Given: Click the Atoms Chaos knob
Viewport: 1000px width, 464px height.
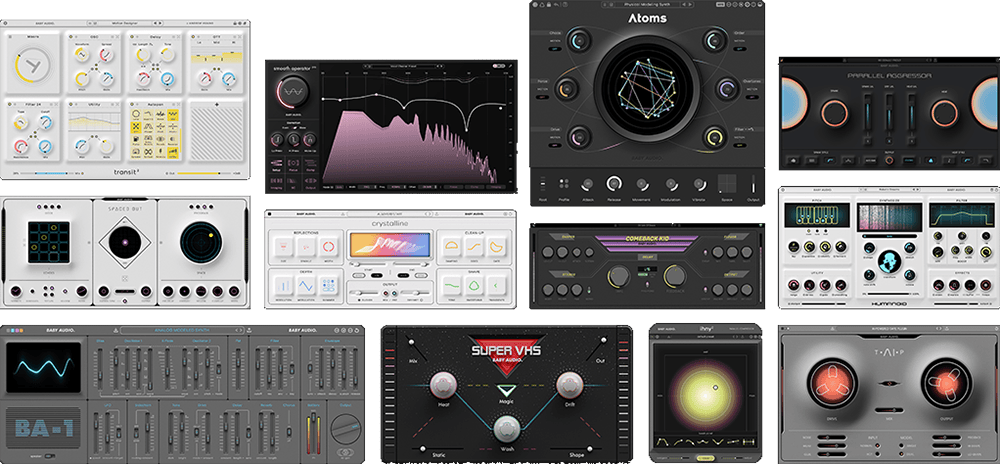Looking at the screenshot, I should (x=580, y=41).
